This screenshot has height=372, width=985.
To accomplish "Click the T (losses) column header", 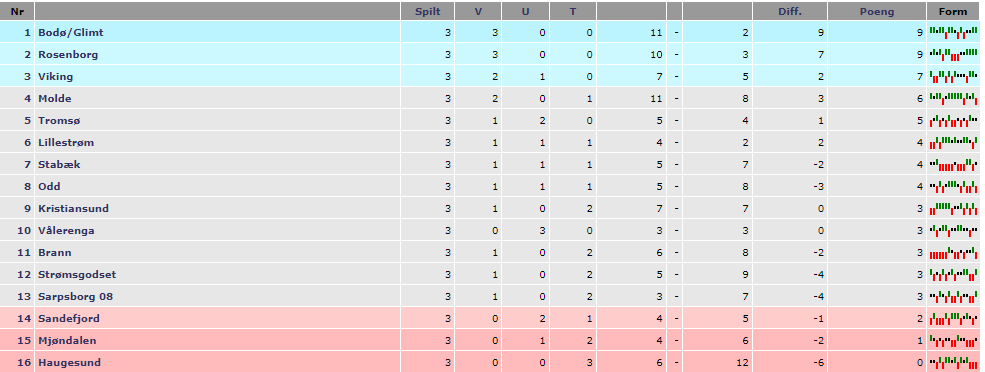I will (x=573, y=11).
